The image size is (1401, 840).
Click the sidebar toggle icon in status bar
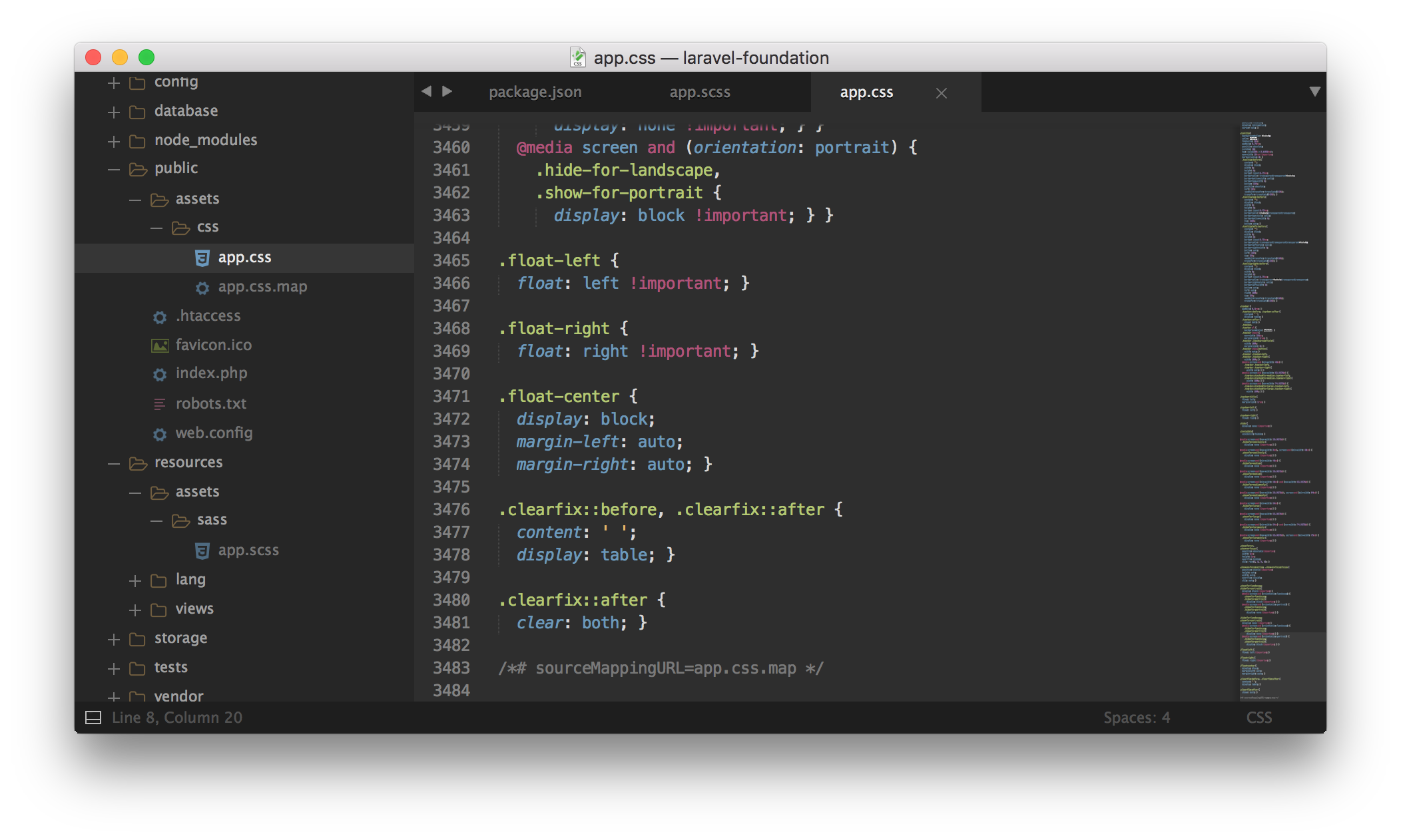point(93,718)
